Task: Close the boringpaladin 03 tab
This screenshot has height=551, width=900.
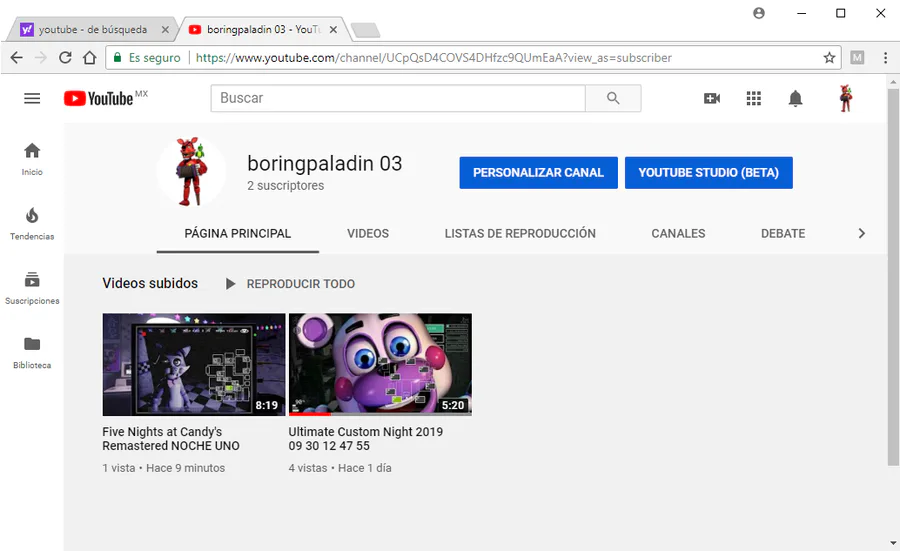Action: [x=333, y=29]
